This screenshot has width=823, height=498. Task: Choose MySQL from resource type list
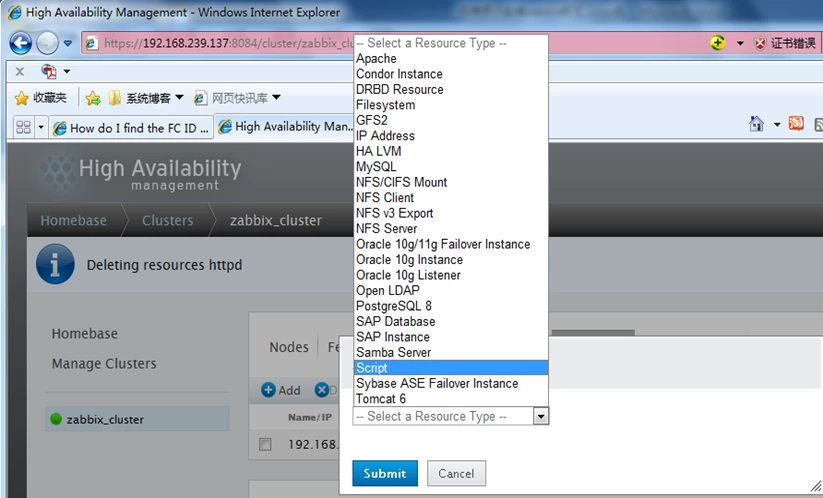(x=451, y=167)
